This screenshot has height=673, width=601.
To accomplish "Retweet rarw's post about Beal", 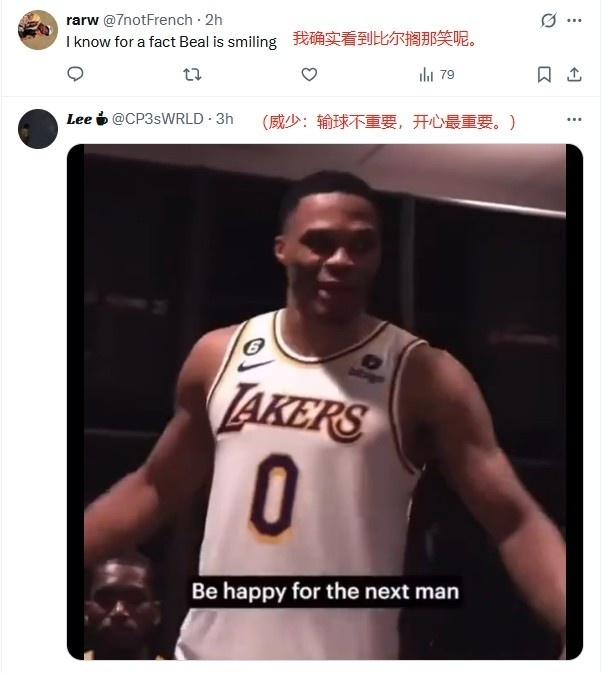I will point(192,74).
